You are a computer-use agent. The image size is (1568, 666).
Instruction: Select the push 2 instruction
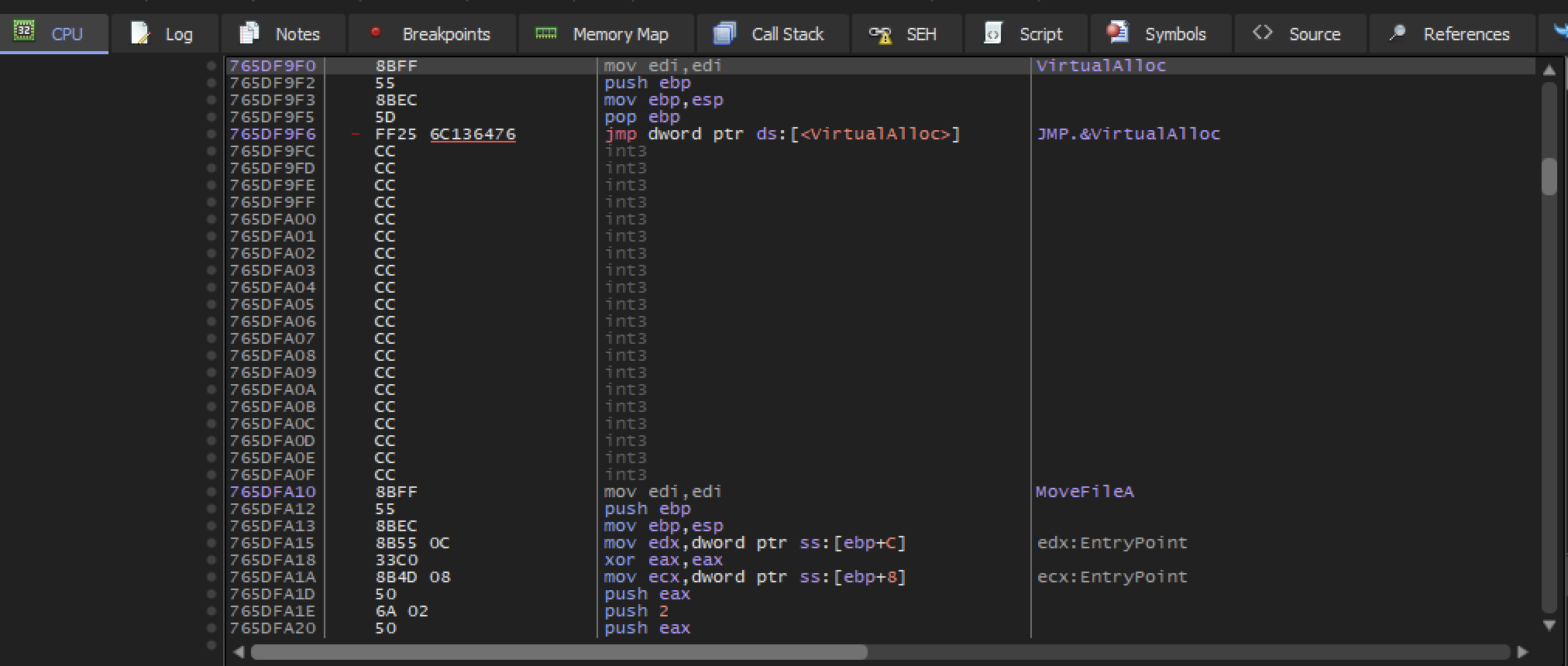point(636,611)
